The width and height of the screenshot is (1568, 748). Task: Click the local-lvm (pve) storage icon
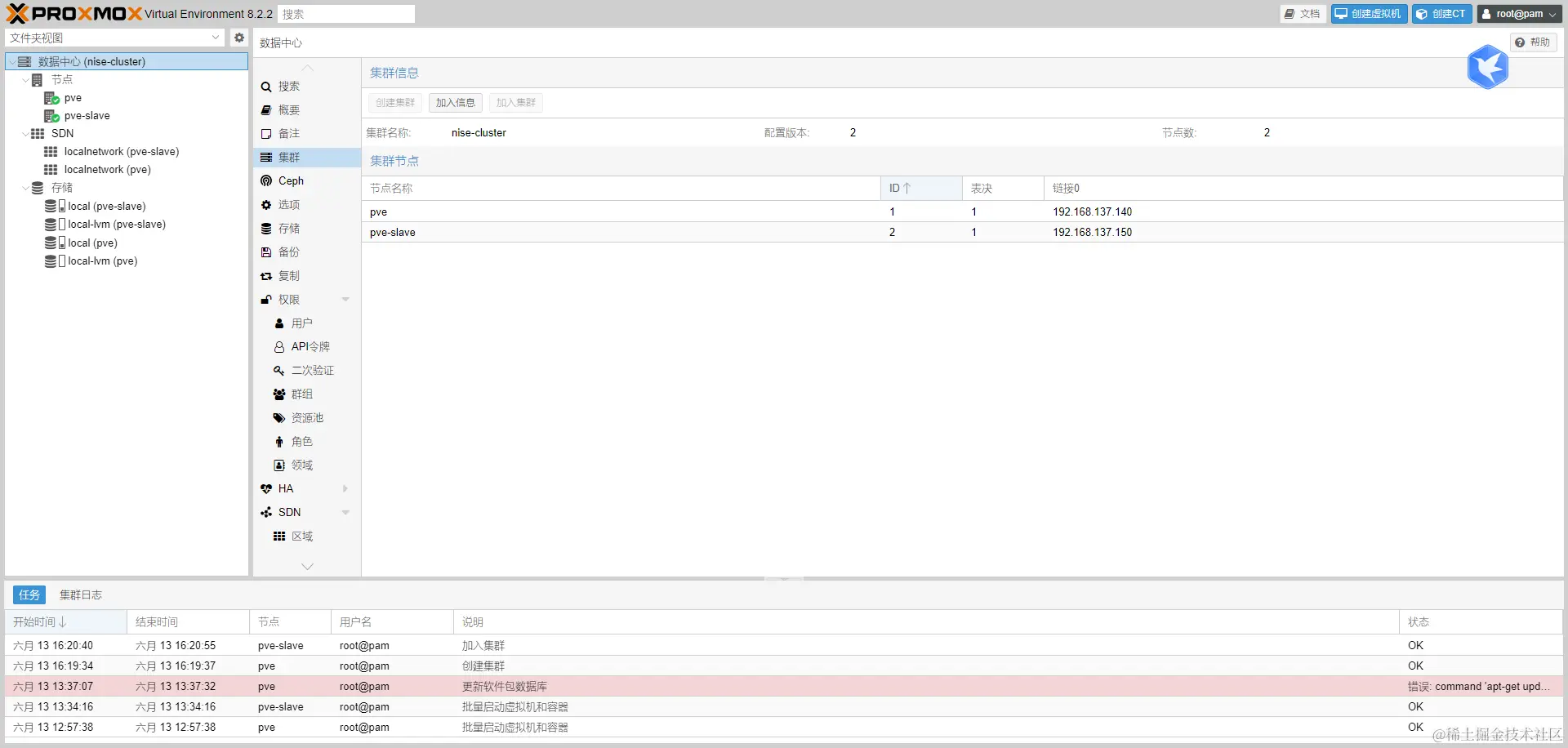[x=55, y=261]
